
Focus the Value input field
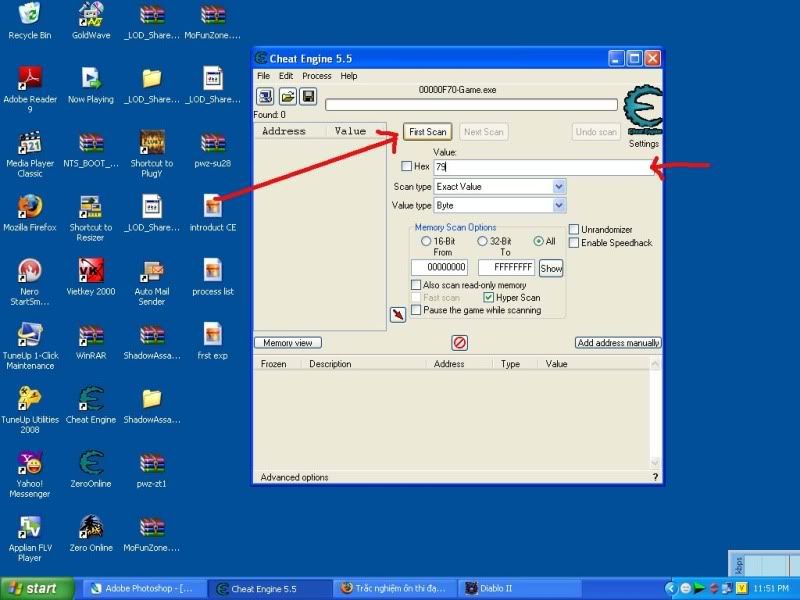(543, 167)
